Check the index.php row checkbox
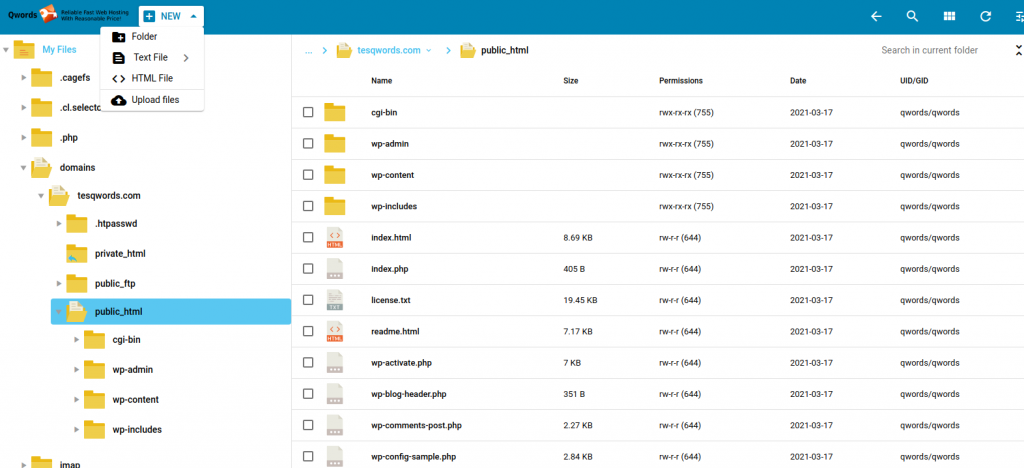 [308, 269]
